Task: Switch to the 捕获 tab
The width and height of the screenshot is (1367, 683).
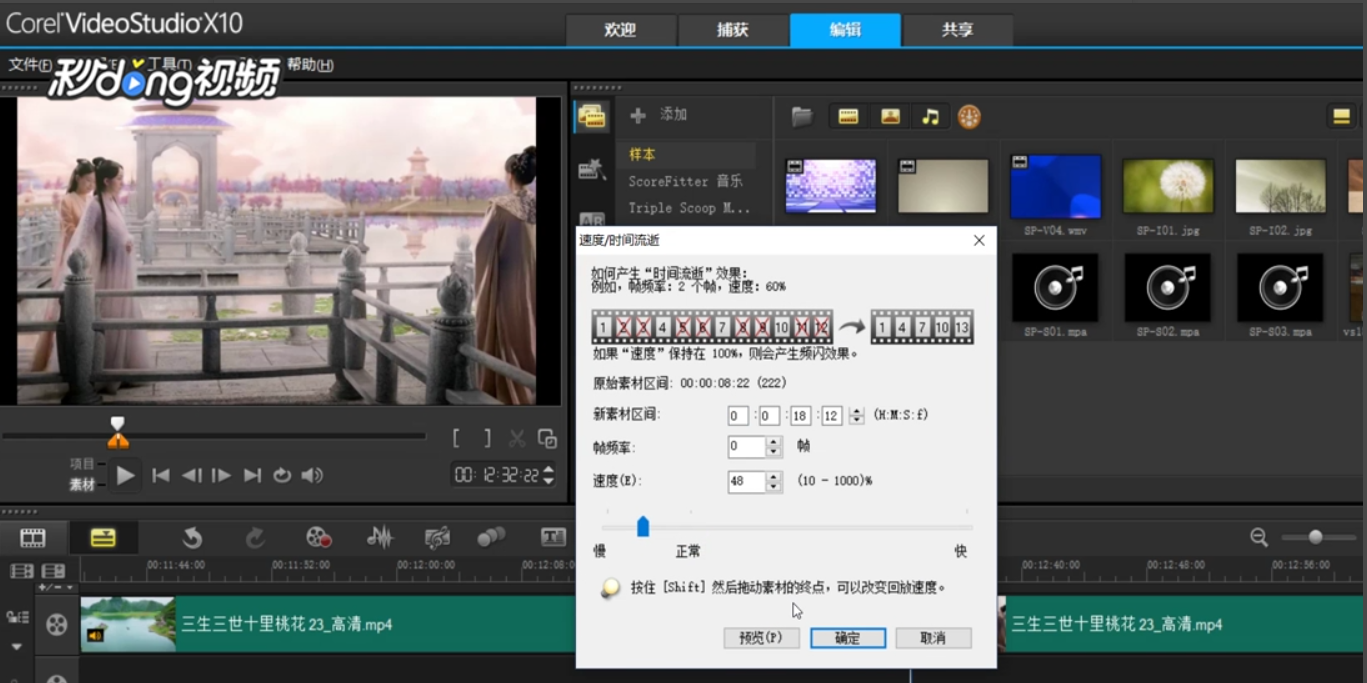Action: coord(733,30)
